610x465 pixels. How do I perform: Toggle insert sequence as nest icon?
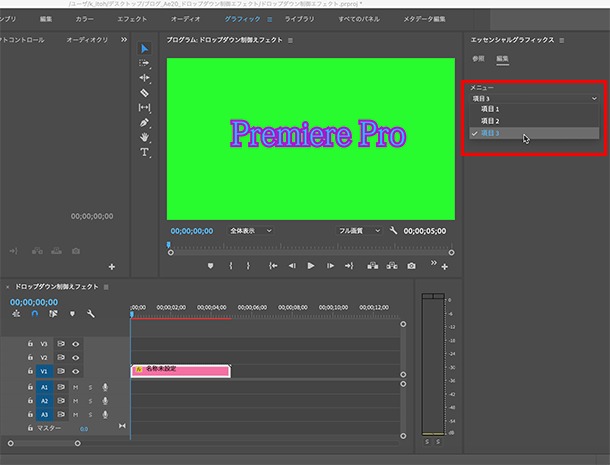(x=16, y=314)
